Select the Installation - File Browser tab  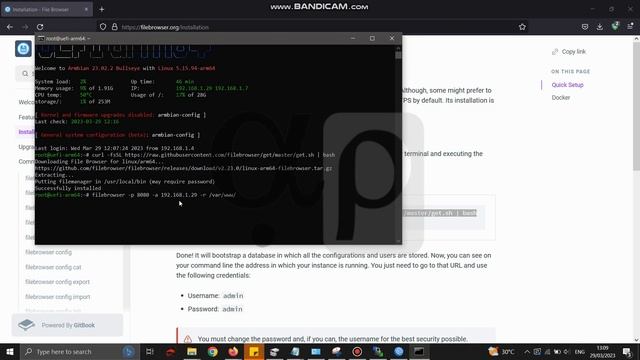click(x=46, y=9)
